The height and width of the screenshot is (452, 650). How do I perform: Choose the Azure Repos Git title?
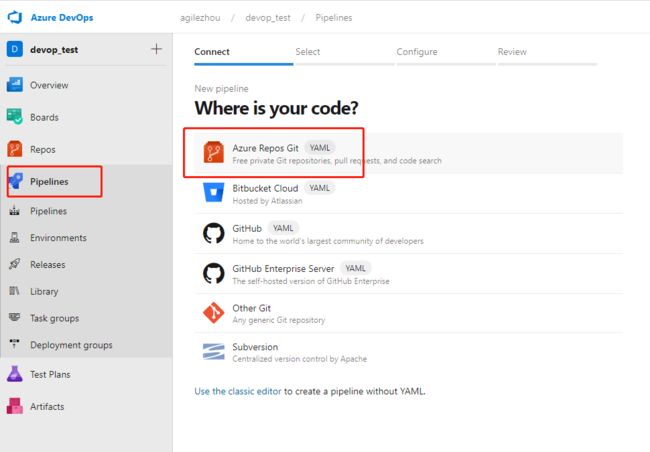(265, 148)
